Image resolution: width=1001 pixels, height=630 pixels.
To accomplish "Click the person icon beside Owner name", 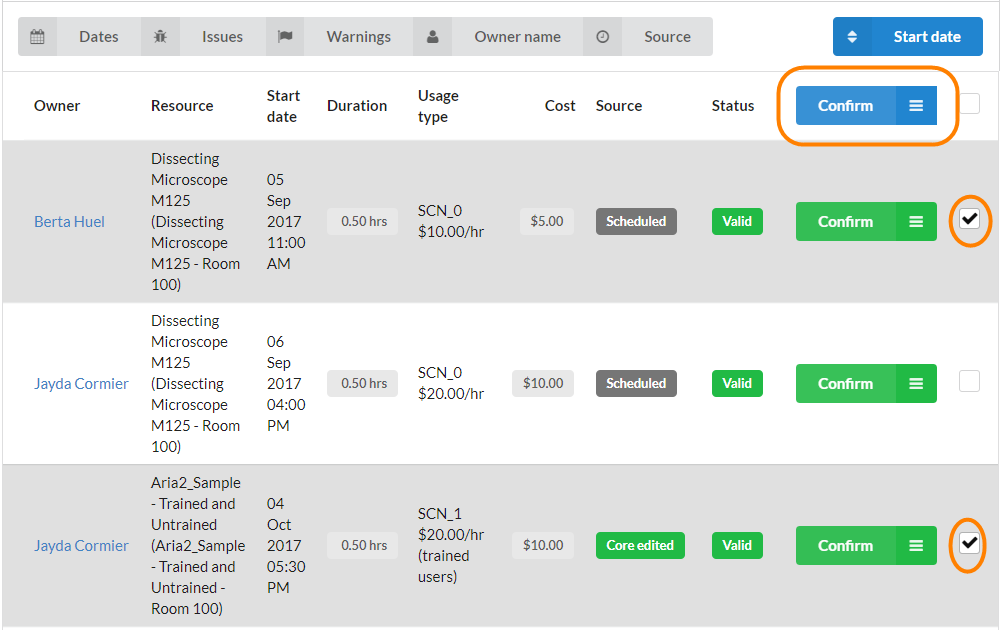I will click(x=432, y=37).
